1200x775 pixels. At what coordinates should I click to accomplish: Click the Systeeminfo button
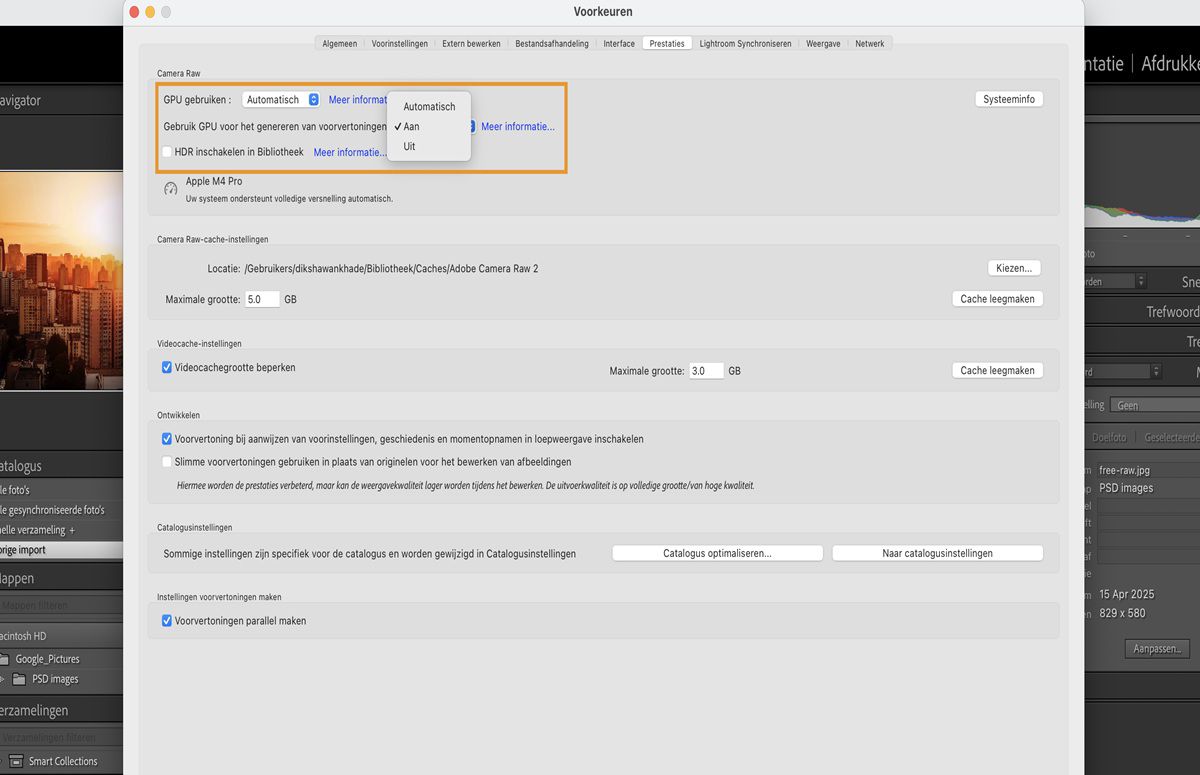coord(1008,99)
